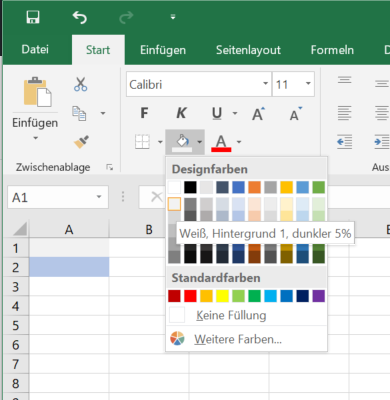
Task: Select row 8 header
Action: coord(16,383)
